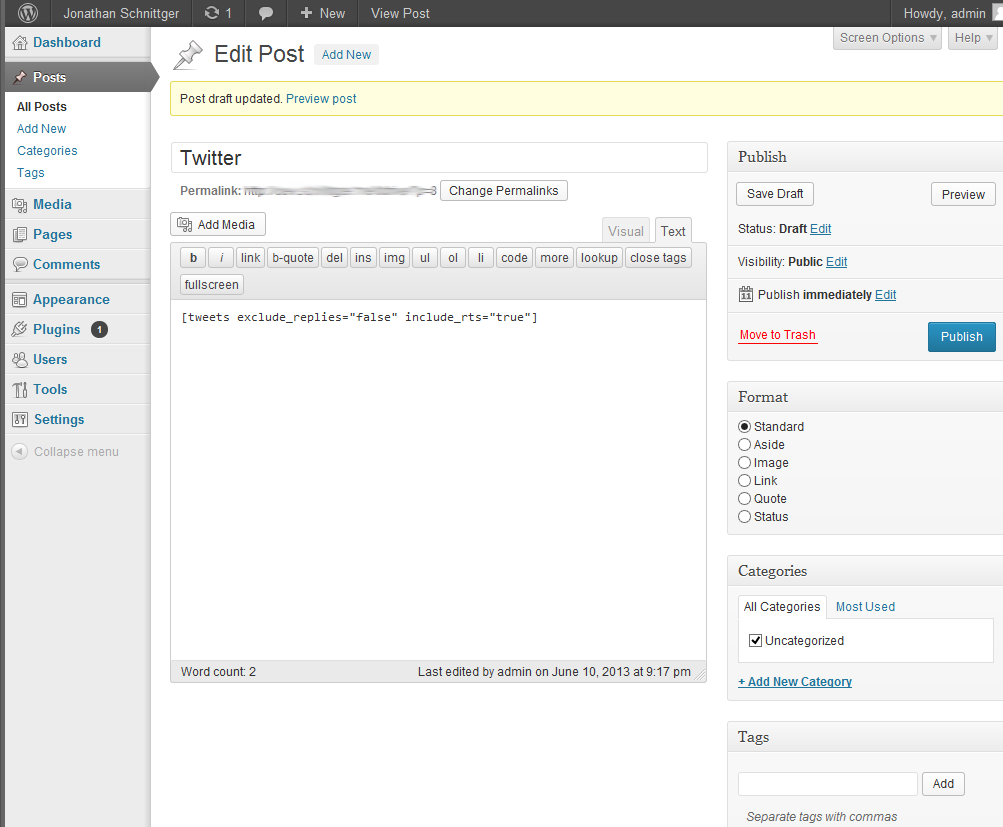The image size is (1003, 827).
Task: Select the Status post format
Action: 745,516
